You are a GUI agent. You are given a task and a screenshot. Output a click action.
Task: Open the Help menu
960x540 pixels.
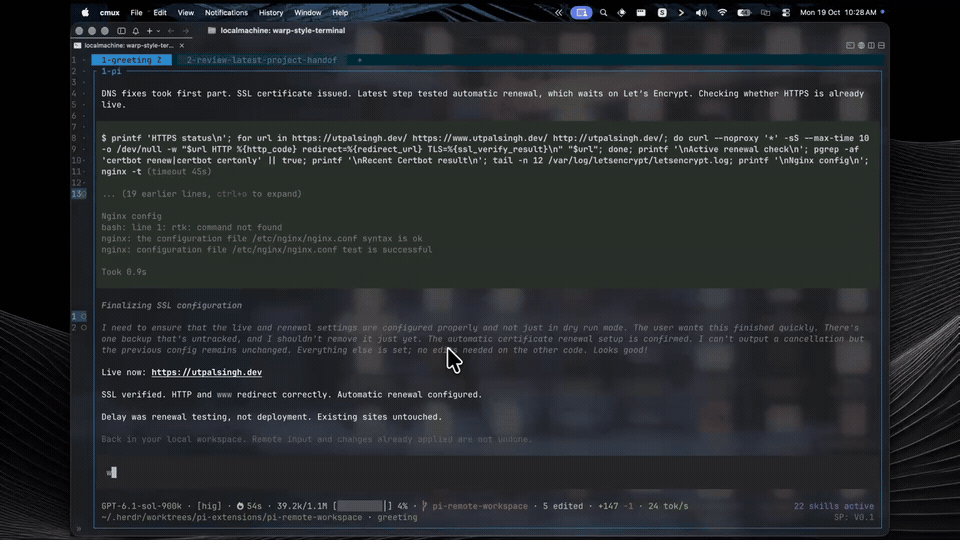[x=340, y=12]
